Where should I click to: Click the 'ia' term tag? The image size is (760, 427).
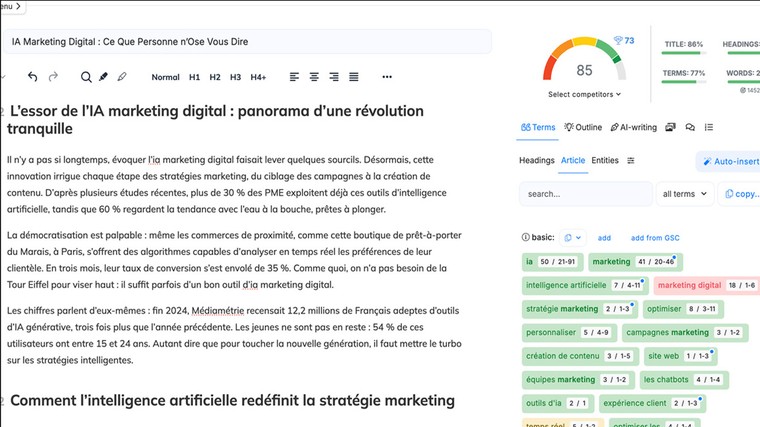coord(553,262)
